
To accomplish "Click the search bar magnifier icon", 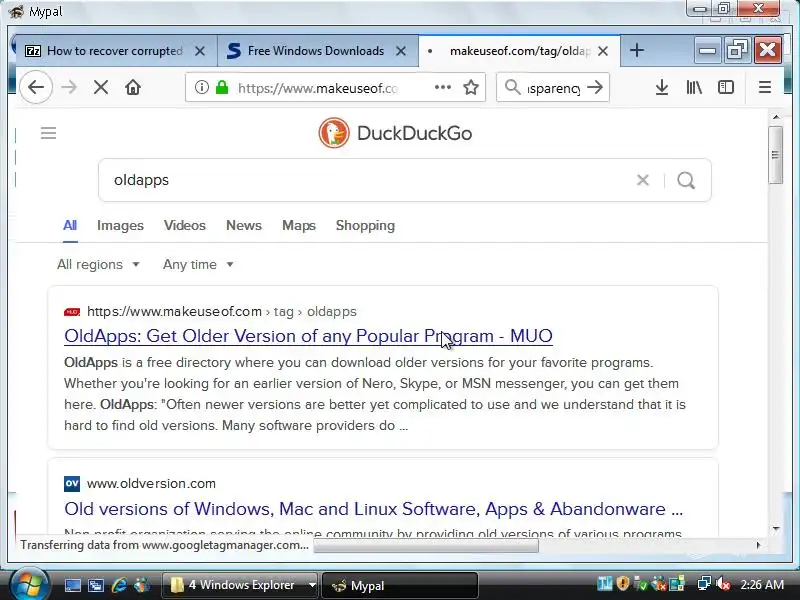I will pos(512,87).
